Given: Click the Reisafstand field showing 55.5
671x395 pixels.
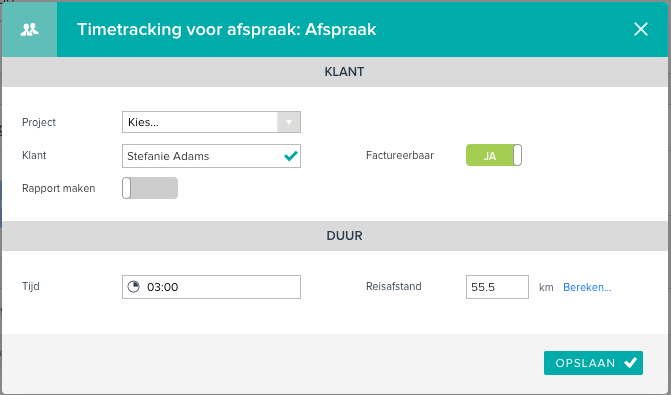Looking at the screenshot, I should (497, 287).
